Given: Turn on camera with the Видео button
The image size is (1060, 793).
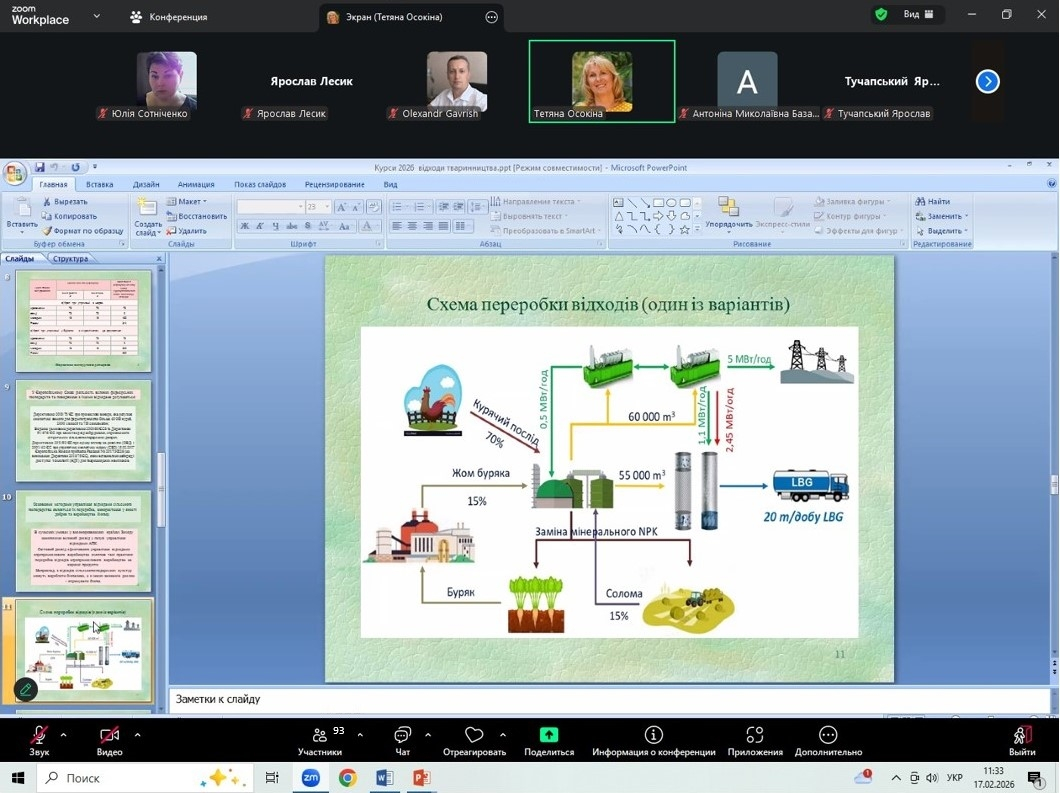Looking at the screenshot, I should (x=109, y=737).
